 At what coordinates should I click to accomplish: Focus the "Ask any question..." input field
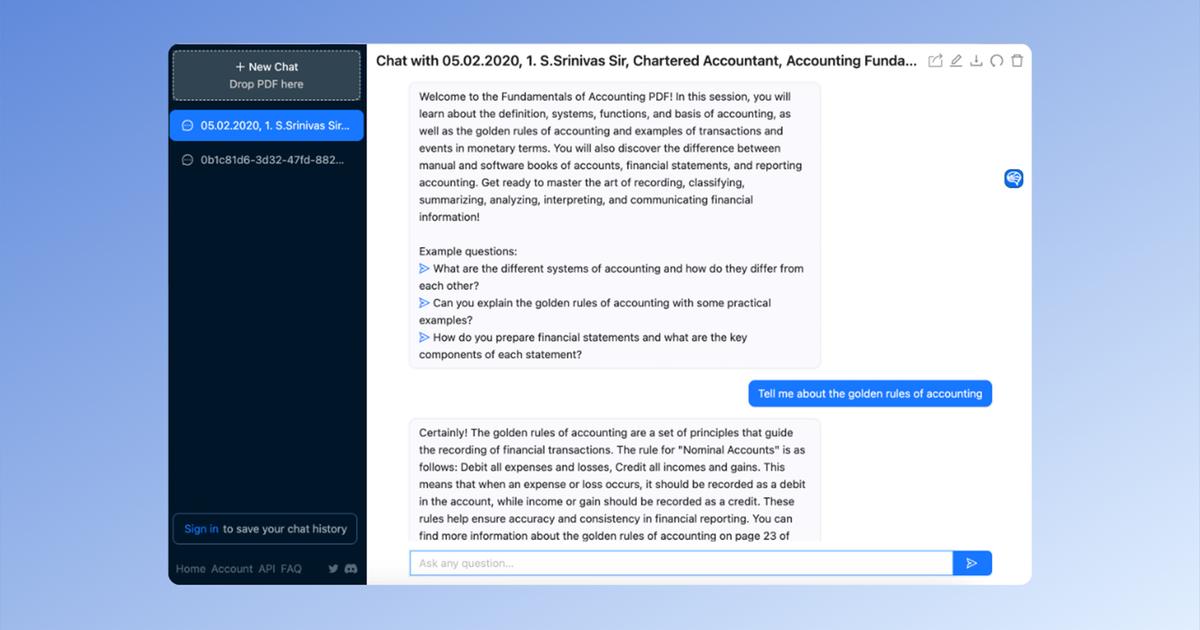(x=681, y=563)
